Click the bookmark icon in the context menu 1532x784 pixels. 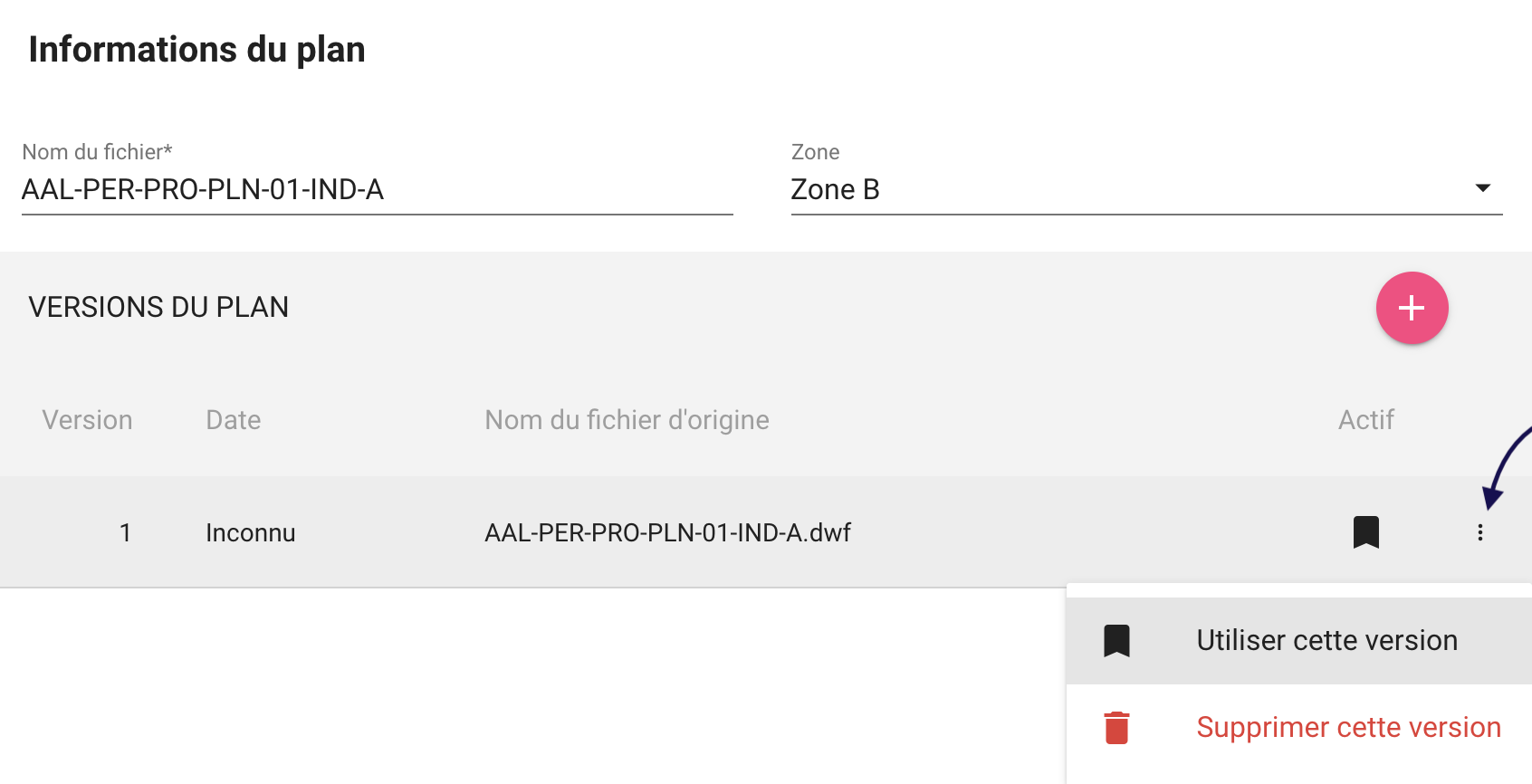(1116, 641)
